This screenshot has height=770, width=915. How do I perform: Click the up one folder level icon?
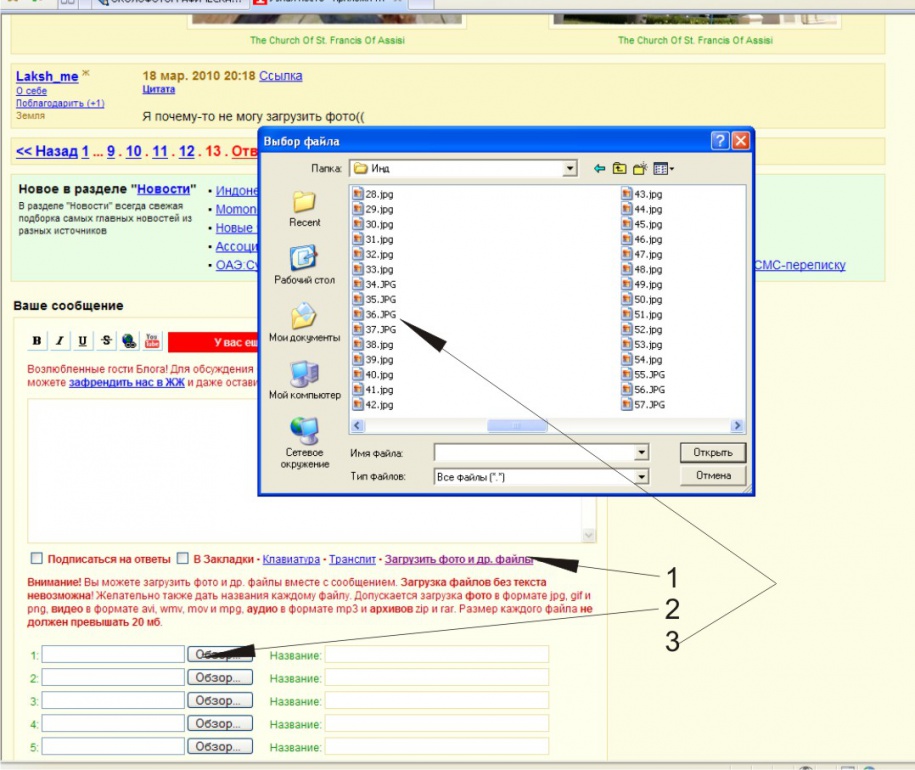[619, 168]
